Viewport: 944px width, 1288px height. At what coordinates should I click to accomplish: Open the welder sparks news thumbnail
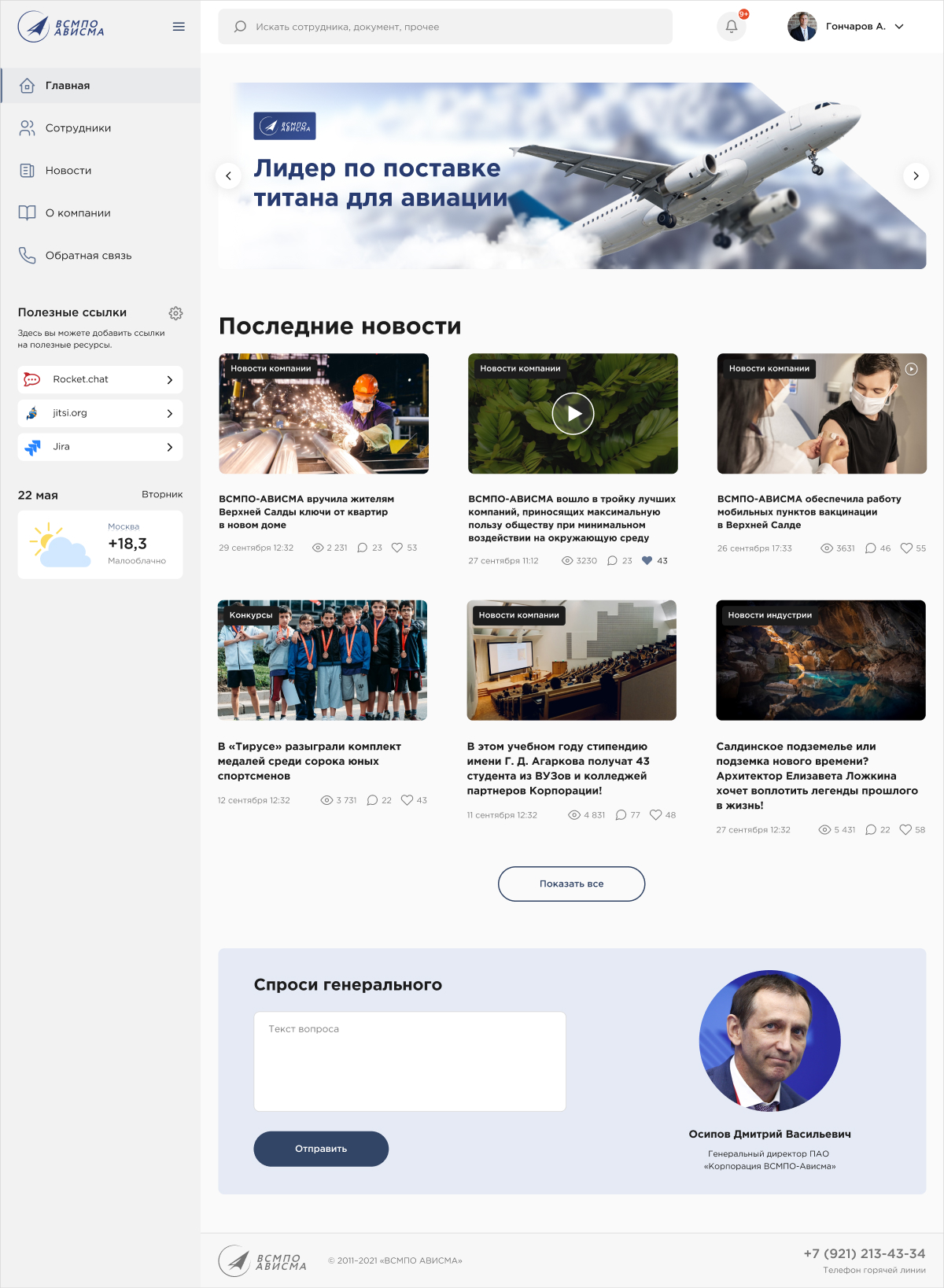(324, 414)
